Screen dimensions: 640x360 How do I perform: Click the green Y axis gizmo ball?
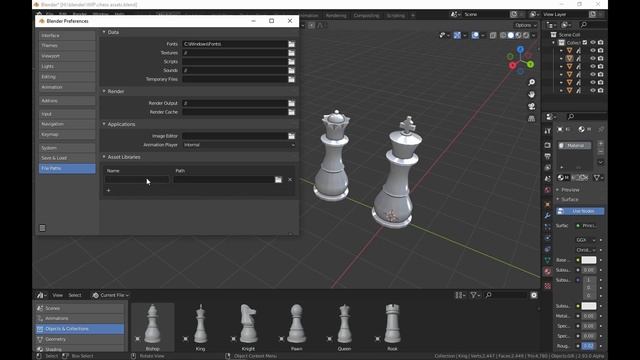pyautogui.click(x=530, y=64)
